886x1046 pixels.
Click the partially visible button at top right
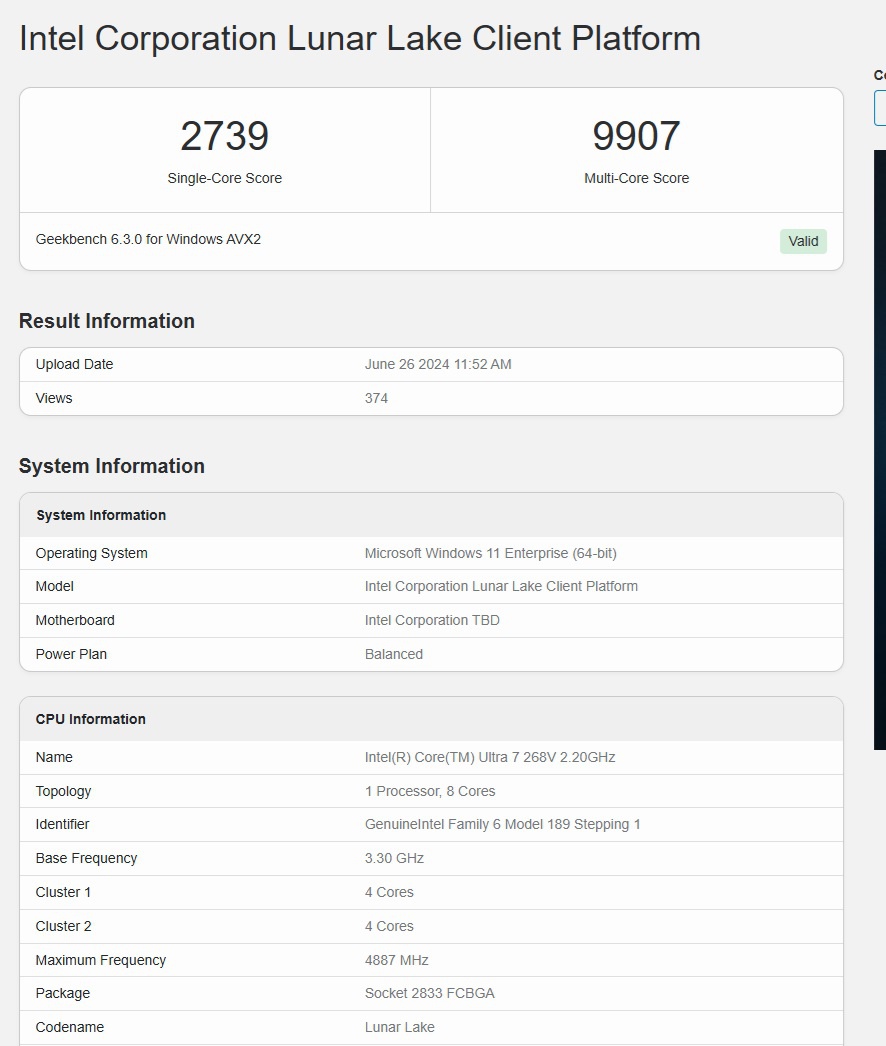[x=881, y=108]
